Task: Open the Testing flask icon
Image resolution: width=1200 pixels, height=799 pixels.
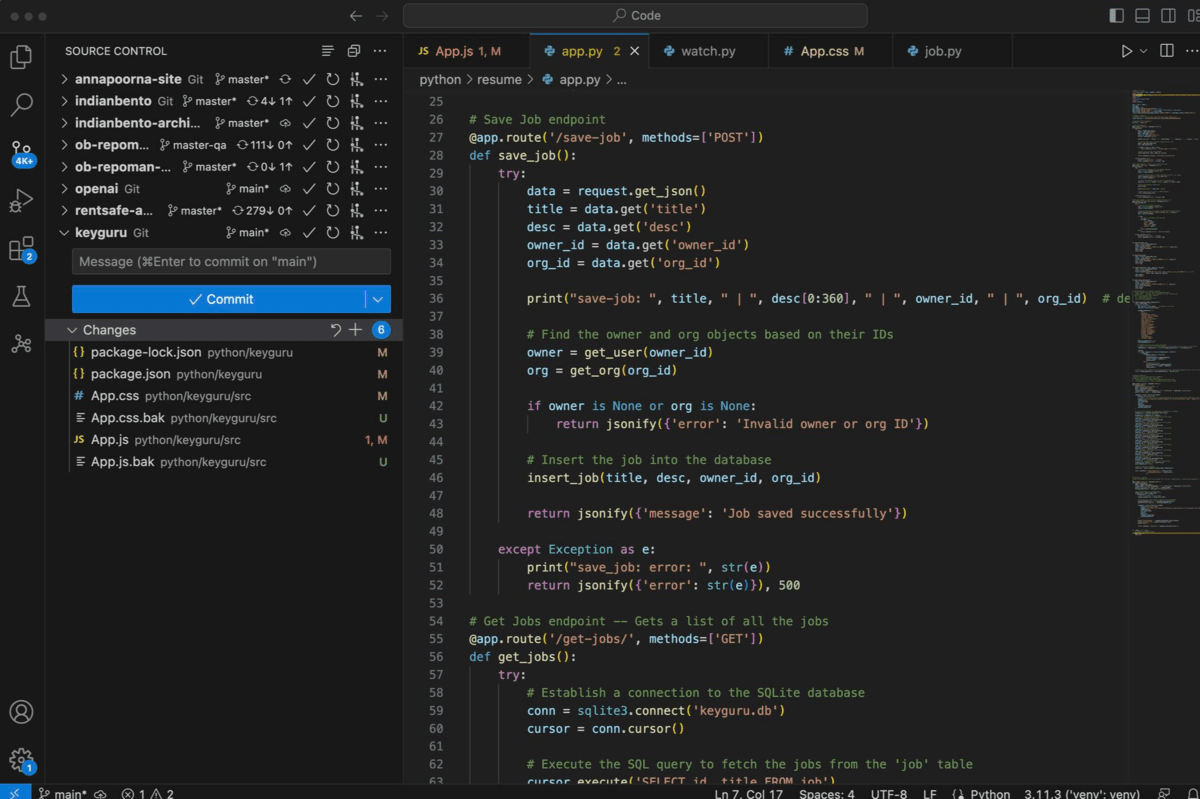Action: (21, 296)
